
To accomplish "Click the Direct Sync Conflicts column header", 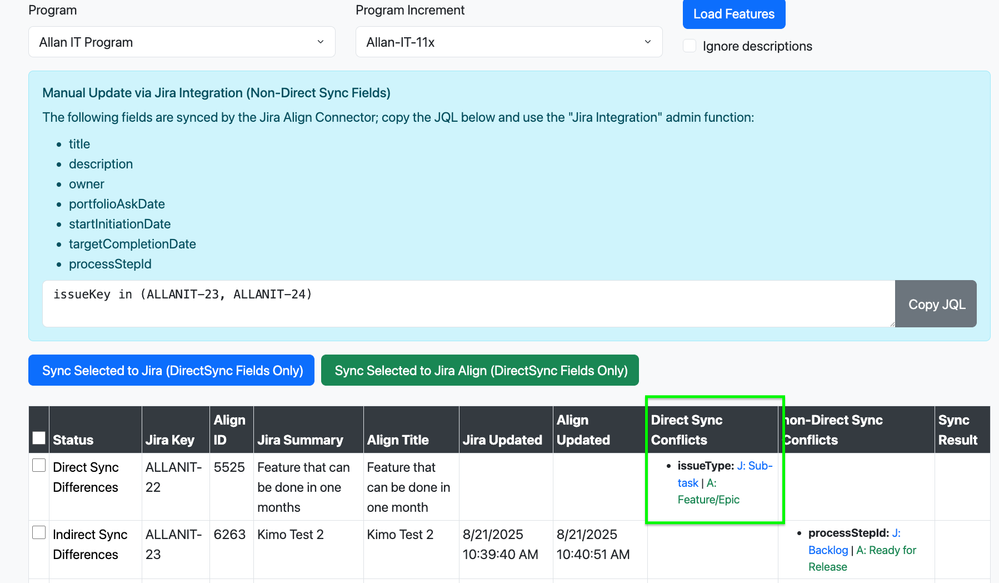I will point(696,429).
